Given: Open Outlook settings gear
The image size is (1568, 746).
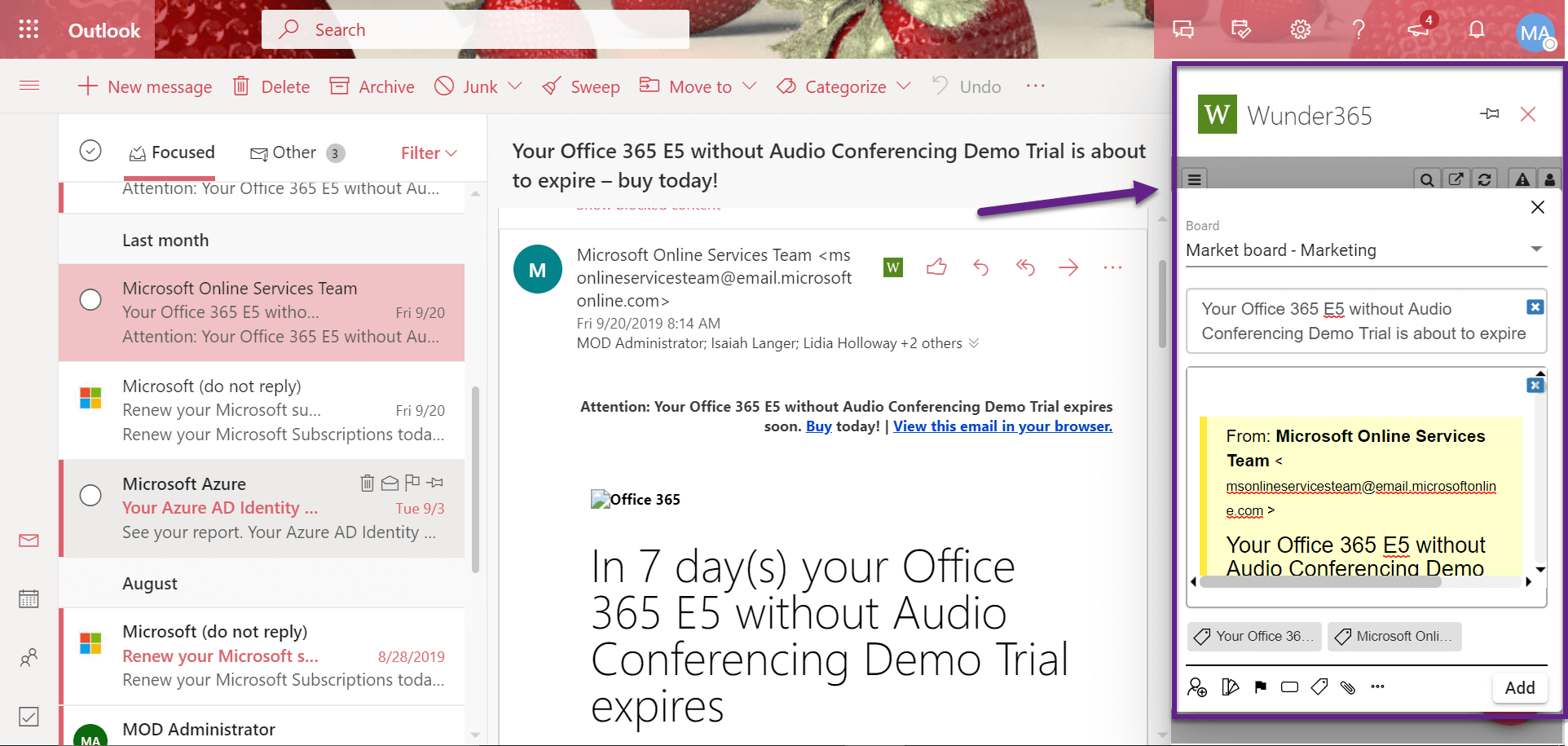Looking at the screenshot, I should 1300,30.
